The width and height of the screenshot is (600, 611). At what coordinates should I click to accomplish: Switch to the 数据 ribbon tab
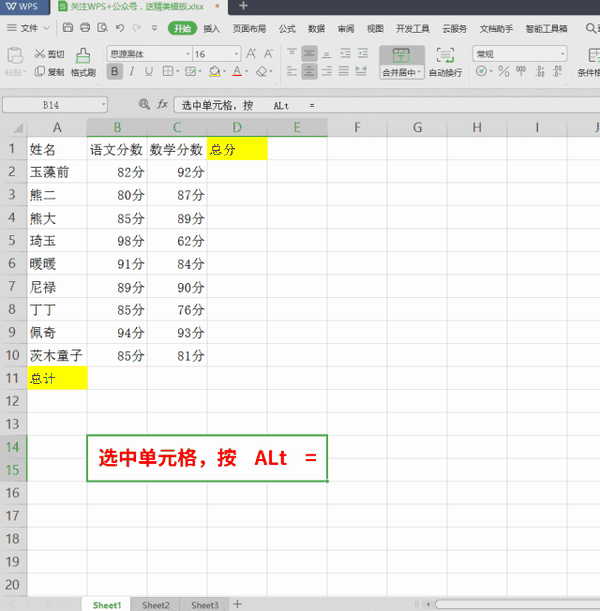[x=316, y=28]
